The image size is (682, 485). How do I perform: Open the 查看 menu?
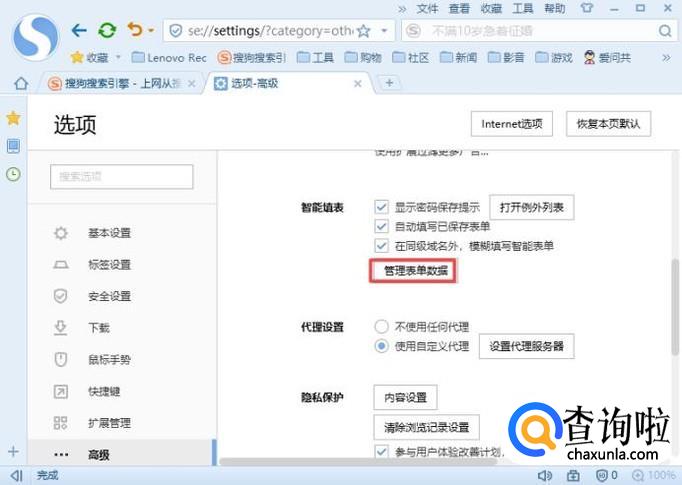point(459,8)
